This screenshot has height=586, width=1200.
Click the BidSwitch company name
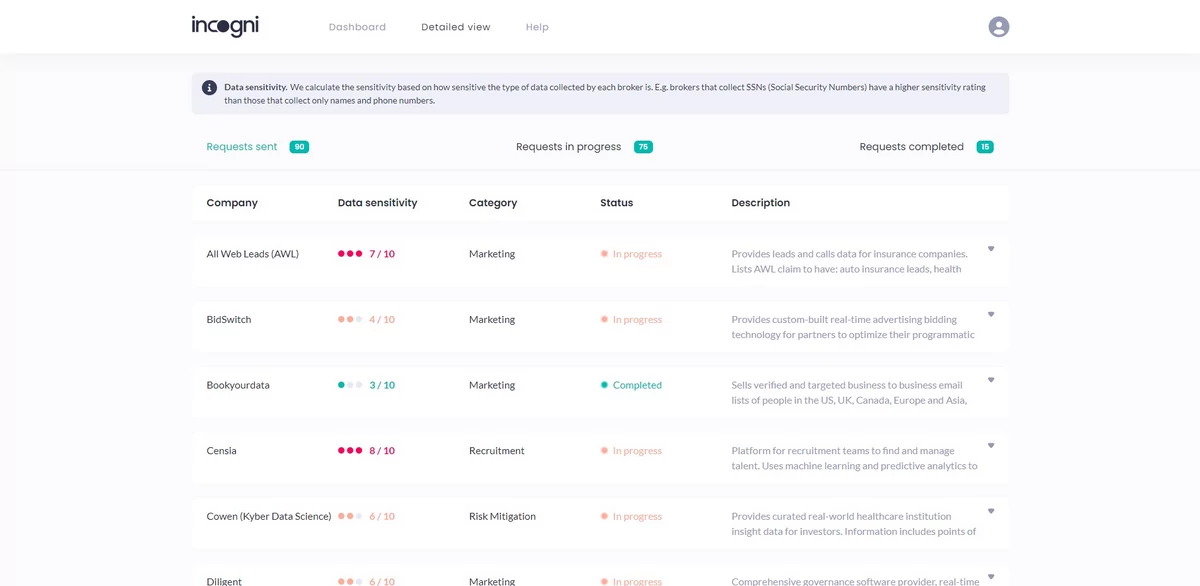229,320
